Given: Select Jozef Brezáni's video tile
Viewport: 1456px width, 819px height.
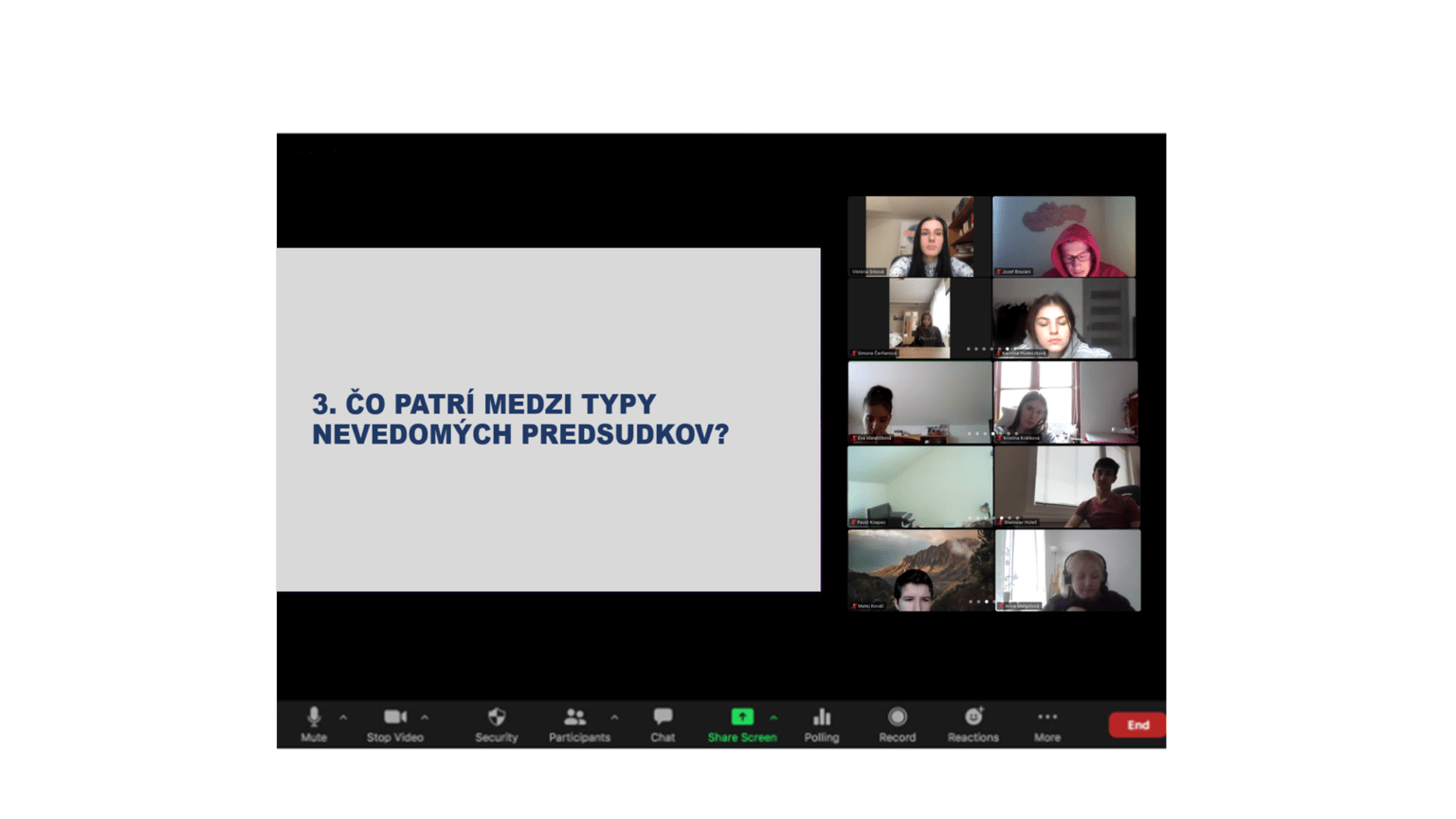Looking at the screenshot, I should (x=1064, y=237).
